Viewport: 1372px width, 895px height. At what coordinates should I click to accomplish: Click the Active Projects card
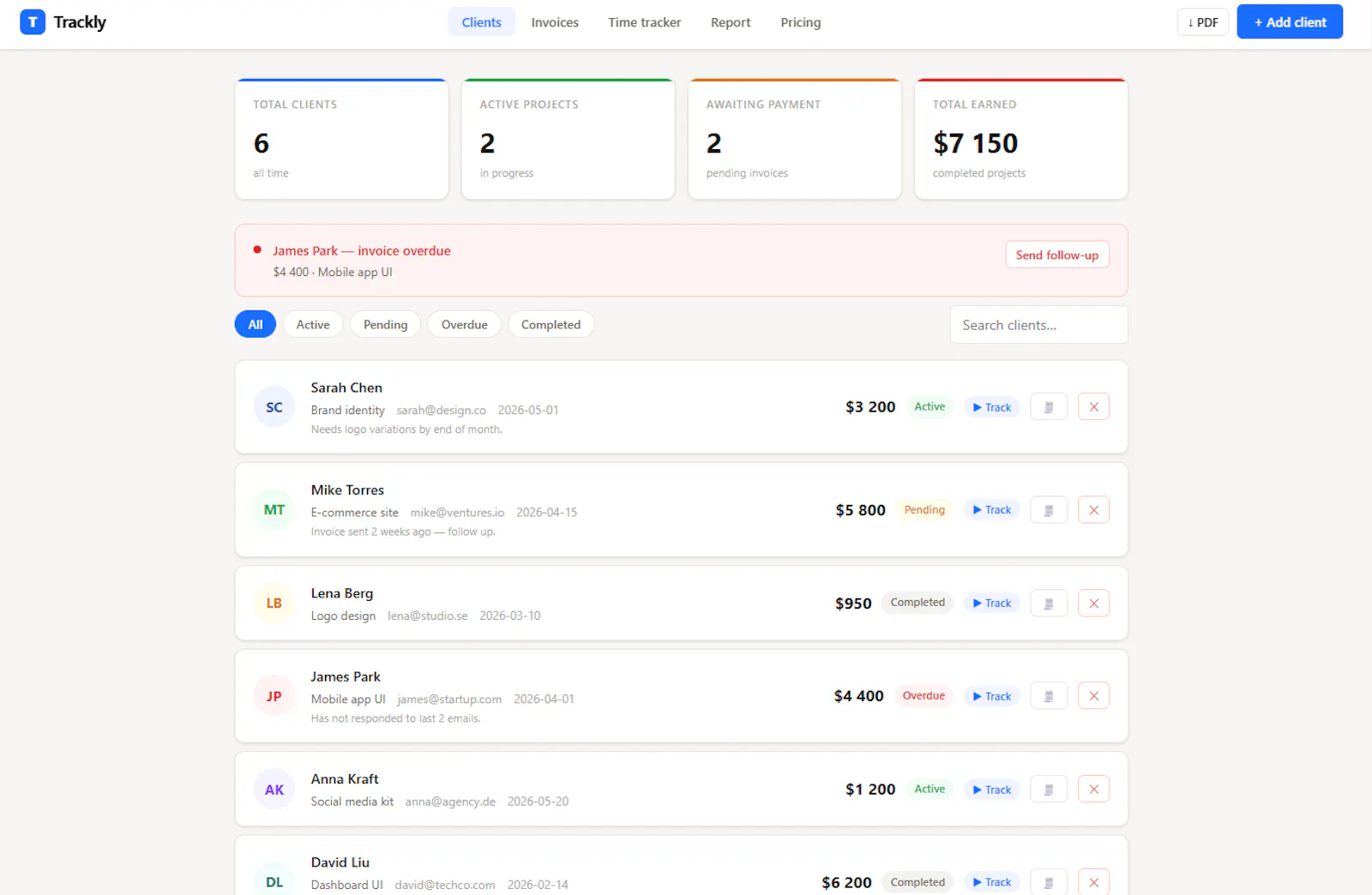coord(569,139)
